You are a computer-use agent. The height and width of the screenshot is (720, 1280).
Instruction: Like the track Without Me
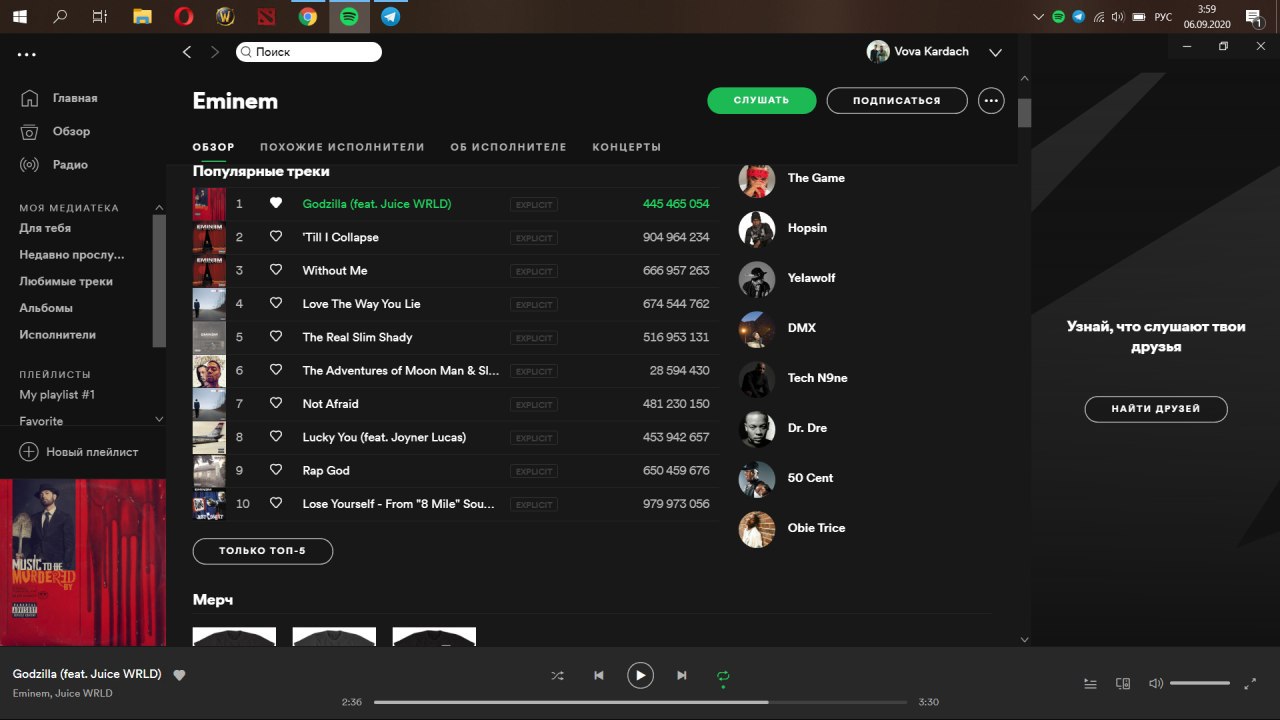pos(276,270)
